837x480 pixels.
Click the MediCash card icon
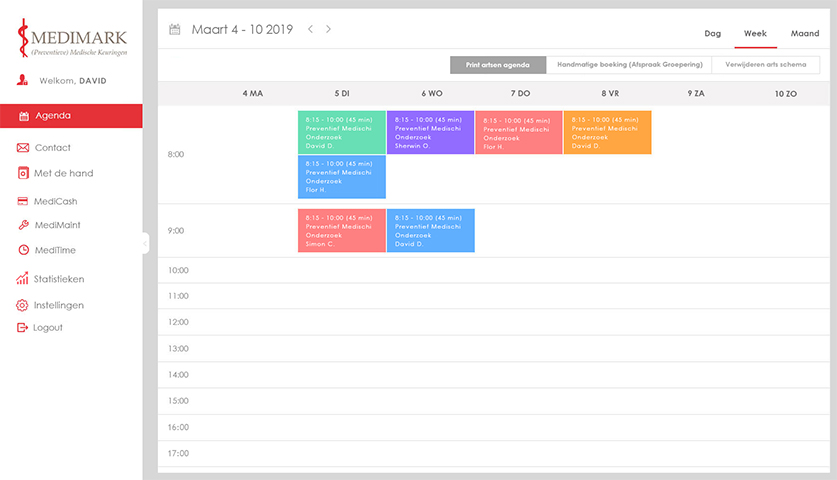click(x=24, y=201)
